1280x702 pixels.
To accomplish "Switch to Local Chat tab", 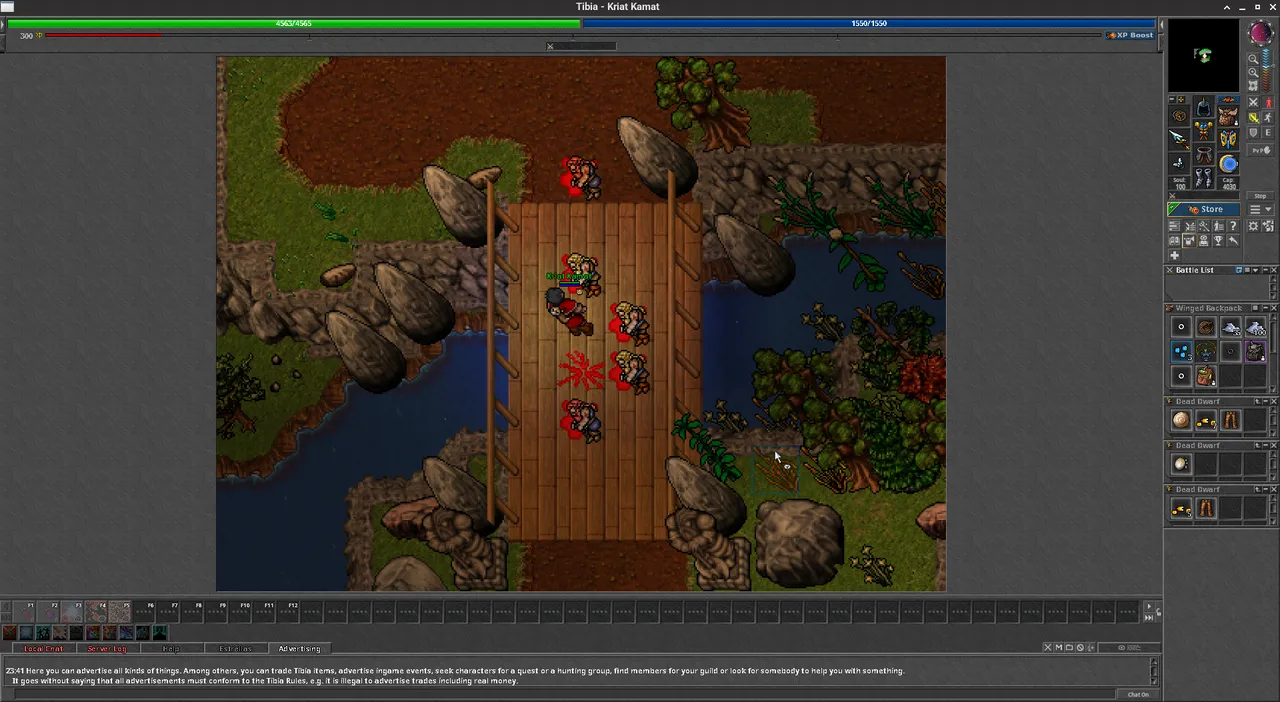I will coord(43,649).
